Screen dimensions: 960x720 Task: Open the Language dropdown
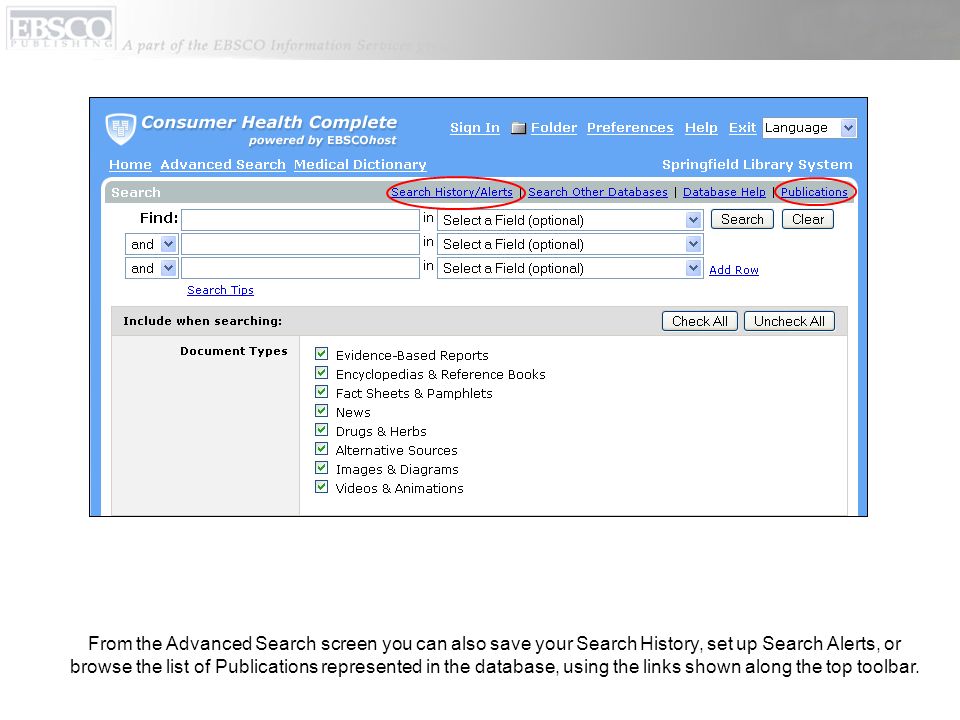point(809,128)
